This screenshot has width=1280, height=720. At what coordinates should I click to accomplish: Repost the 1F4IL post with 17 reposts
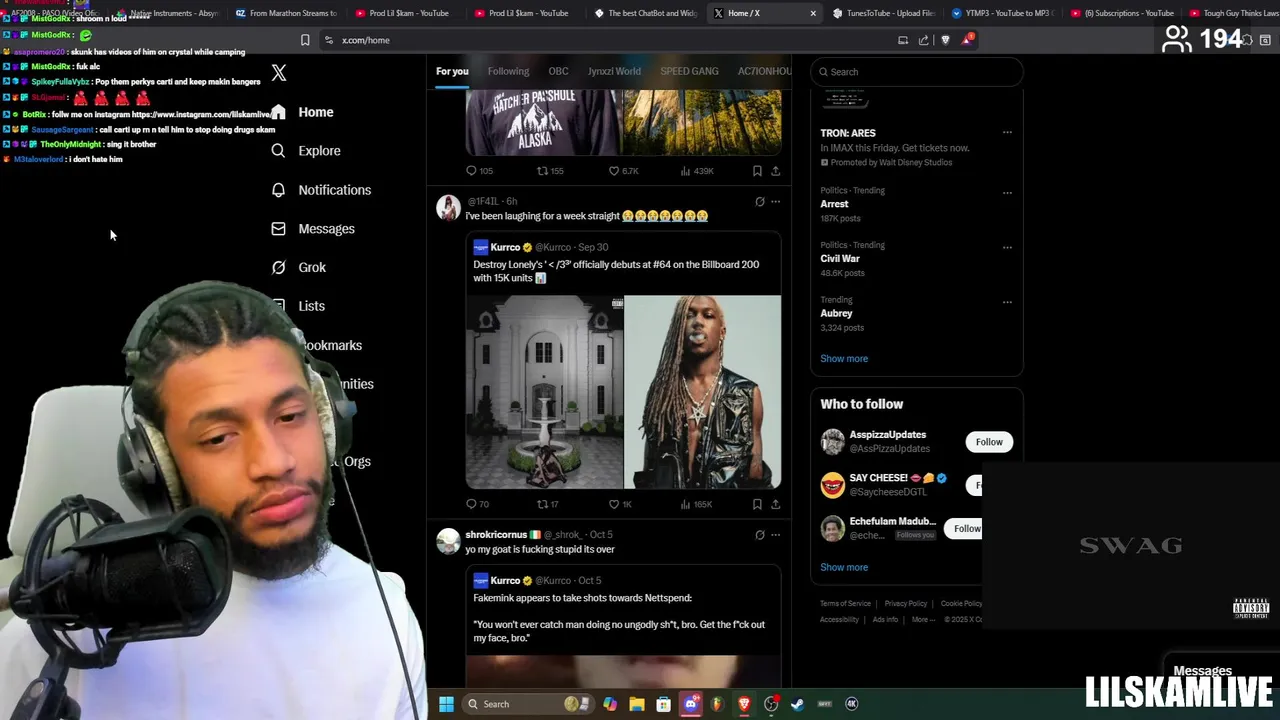pyautogui.click(x=547, y=504)
